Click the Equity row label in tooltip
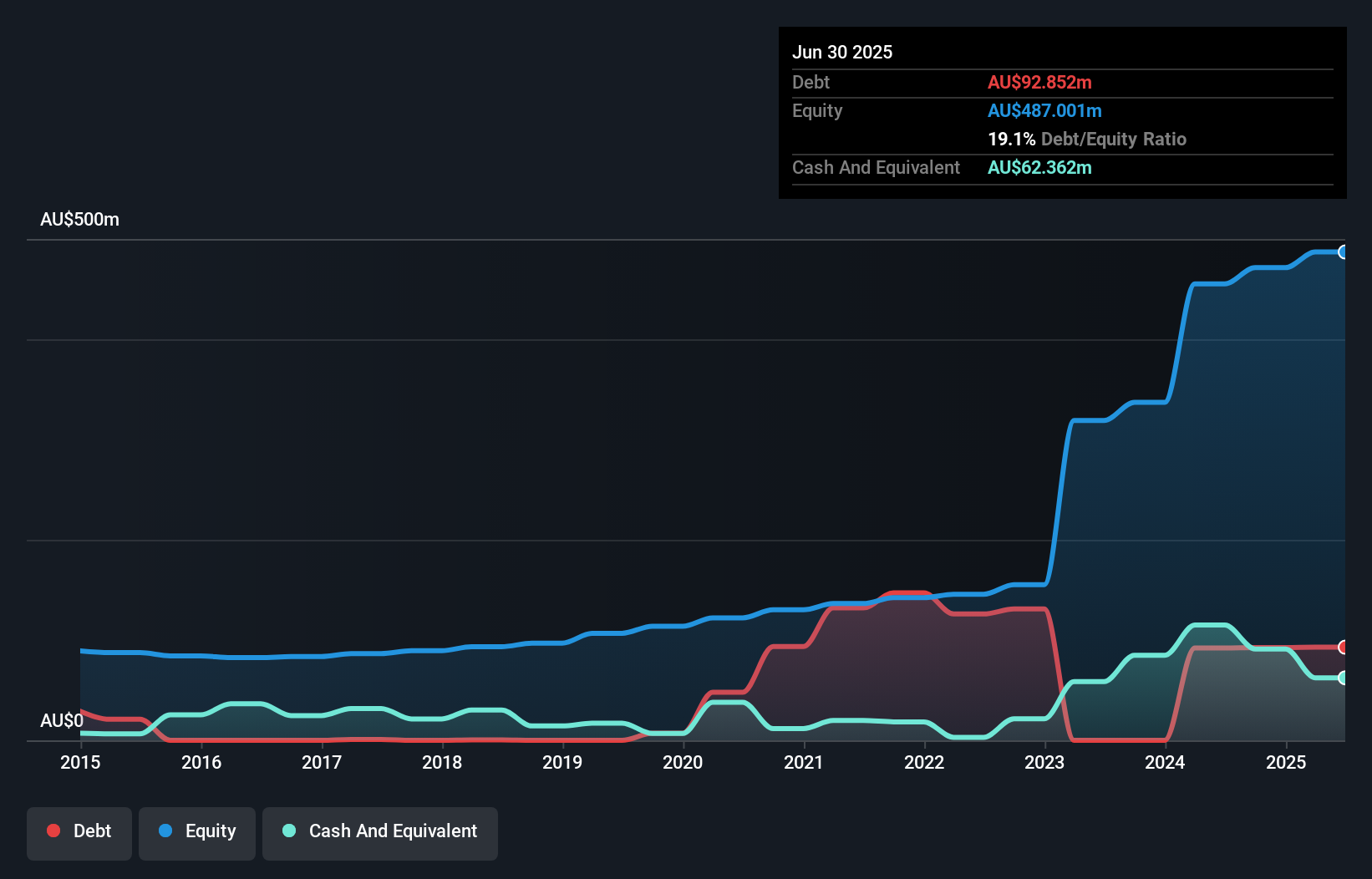This screenshot has width=1372, height=879. tap(817, 110)
